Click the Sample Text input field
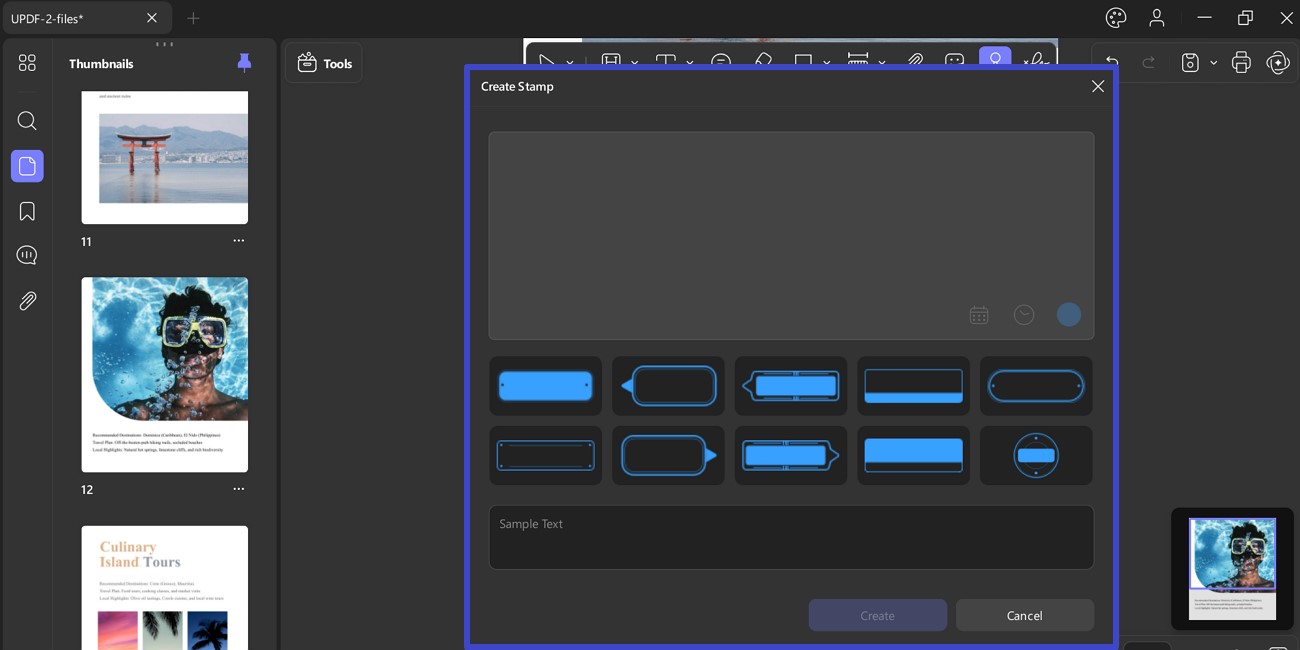Screen dimensions: 1300x650 pos(791,537)
